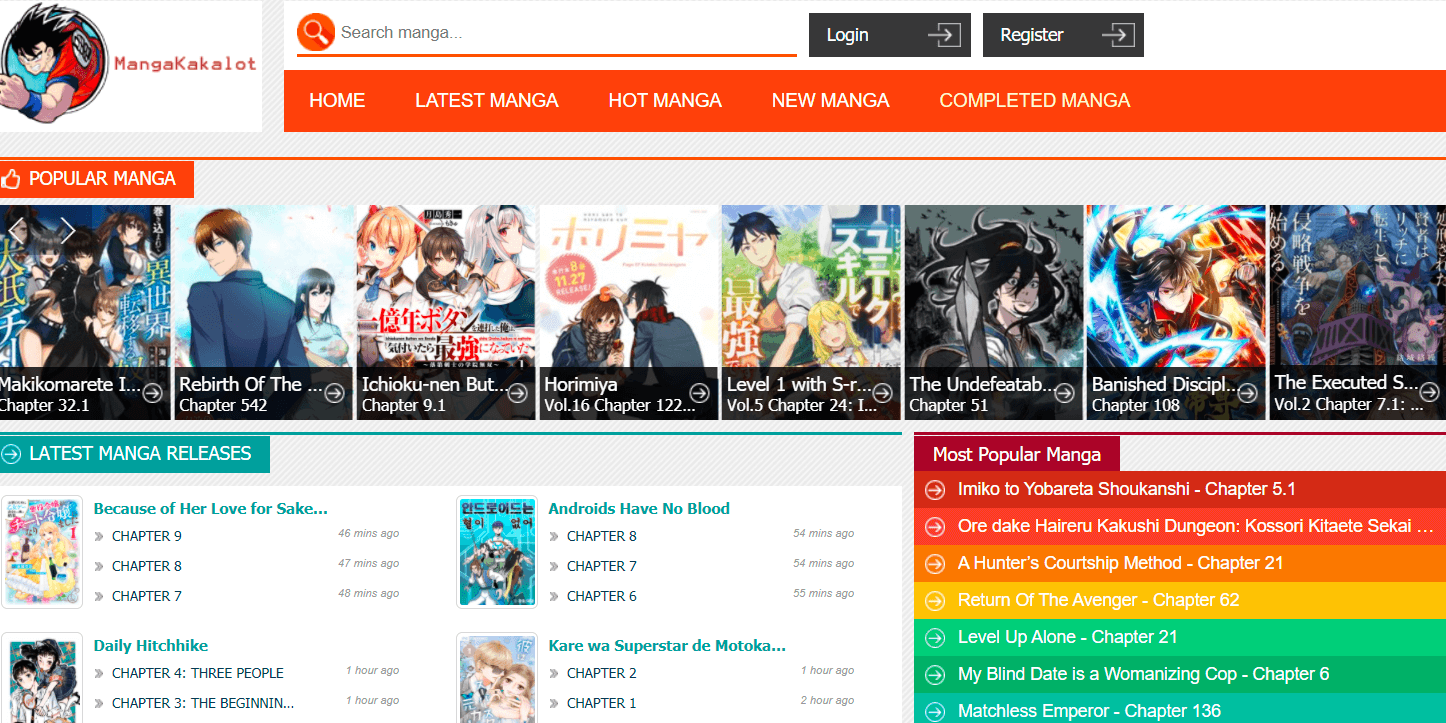The width and height of the screenshot is (1446, 723).
Task: Click arrow icon beside Ore dake Haireru
Action: tap(935, 526)
